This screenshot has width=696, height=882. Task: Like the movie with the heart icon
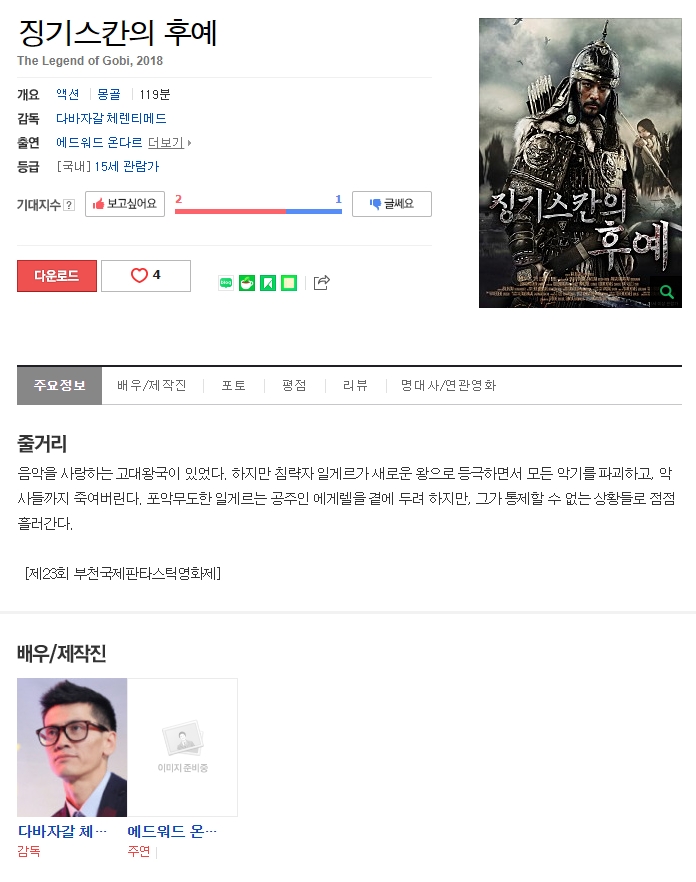click(x=146, y=276)
